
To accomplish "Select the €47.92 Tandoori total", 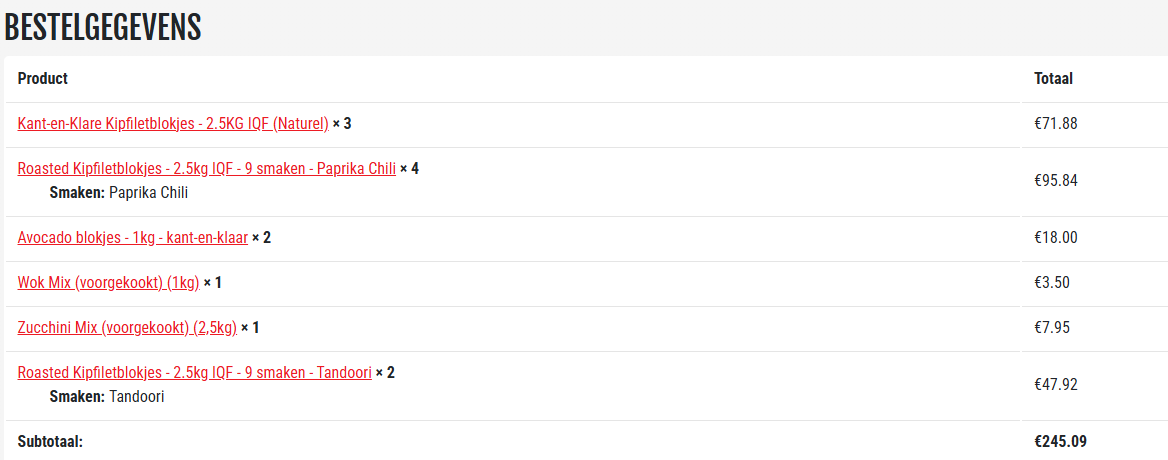I will click(1055, 384).
